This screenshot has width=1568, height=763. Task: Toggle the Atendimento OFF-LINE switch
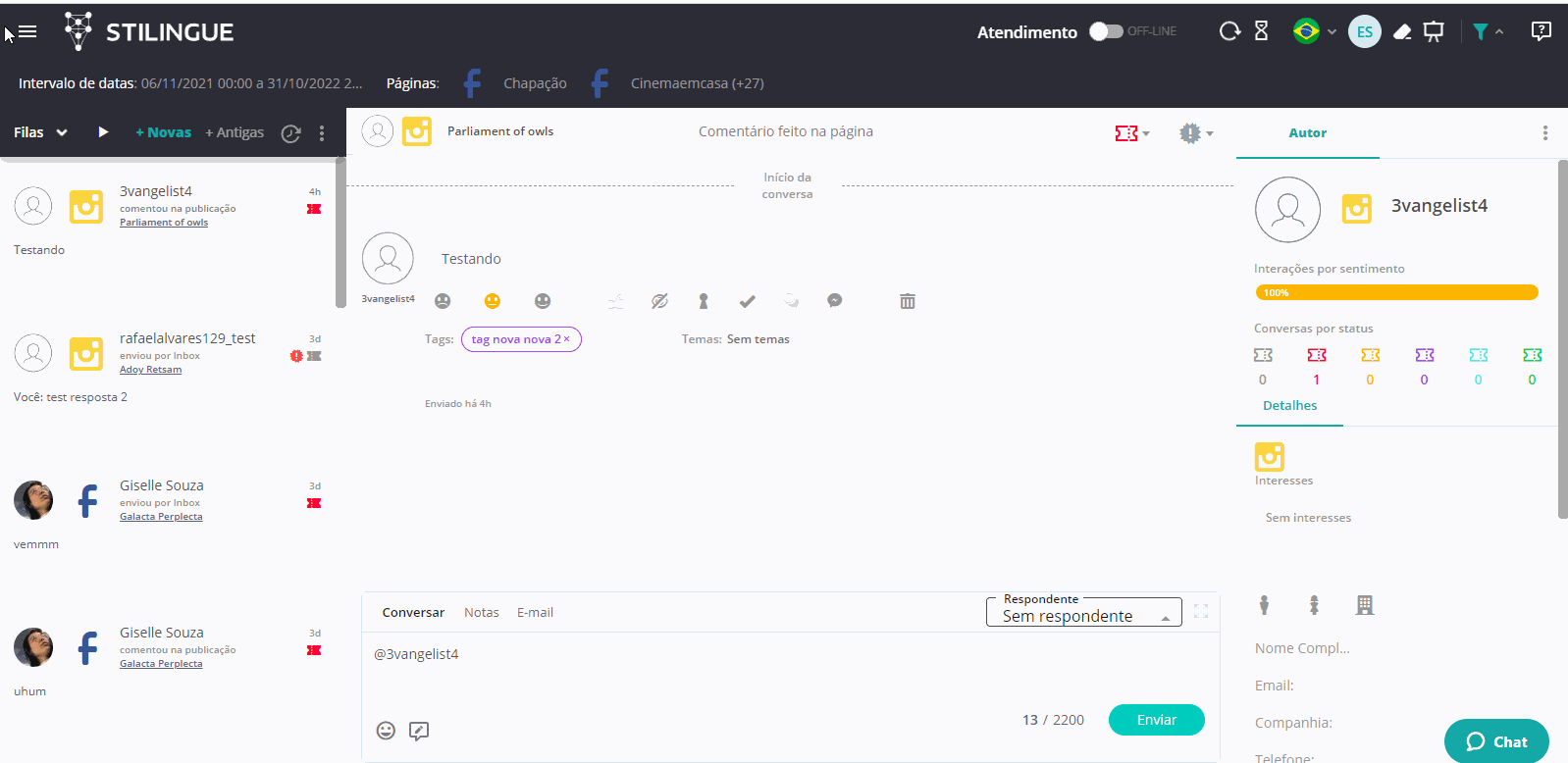coord(1106,31)
